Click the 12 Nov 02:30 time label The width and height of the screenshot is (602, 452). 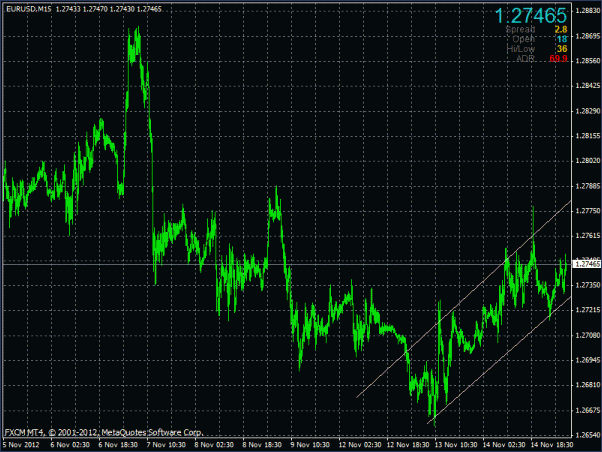coord(360,445)
